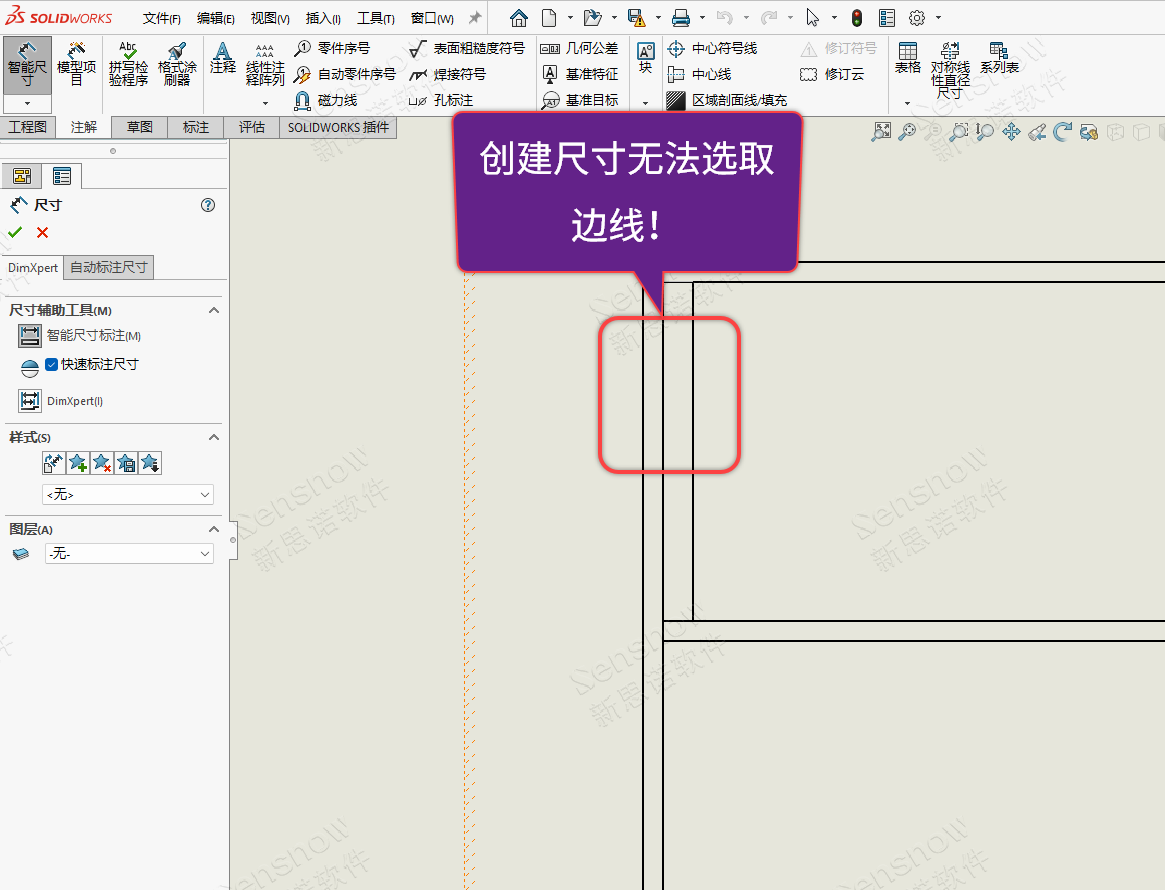The height and width of the screenshot is (890, 1165).
Task: Select Area Hatch/Fill (区域剖面线/填充)
Action: pos(728,100)
